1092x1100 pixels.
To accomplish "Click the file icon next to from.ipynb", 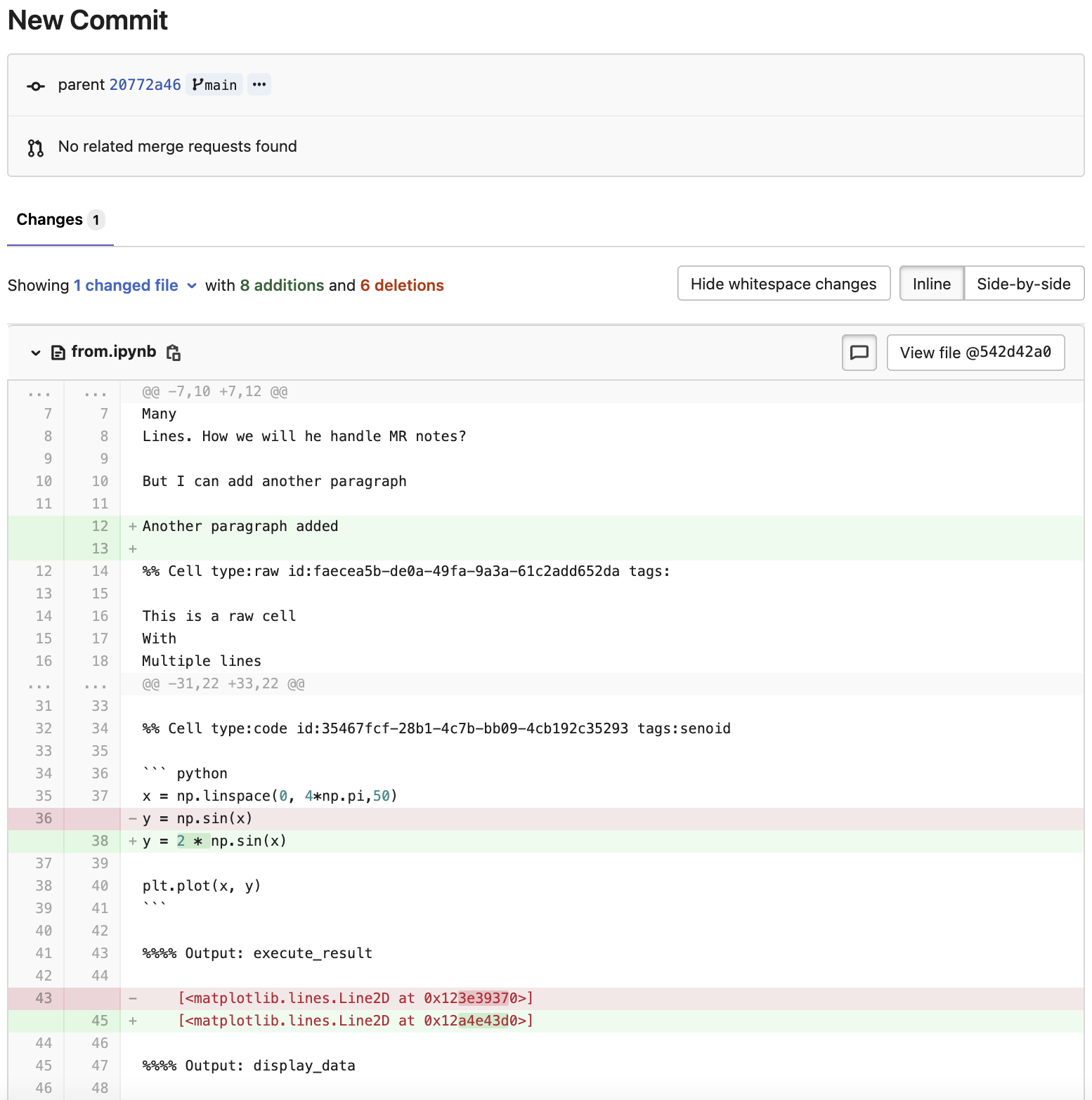I will click(x=58, y=353).
